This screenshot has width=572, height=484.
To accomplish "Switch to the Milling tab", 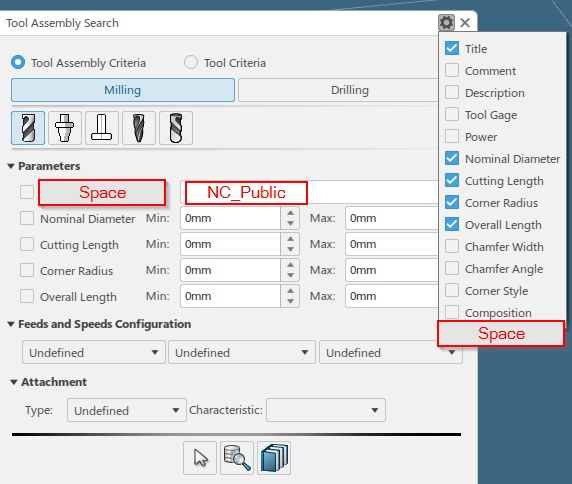I will (123, 90).
